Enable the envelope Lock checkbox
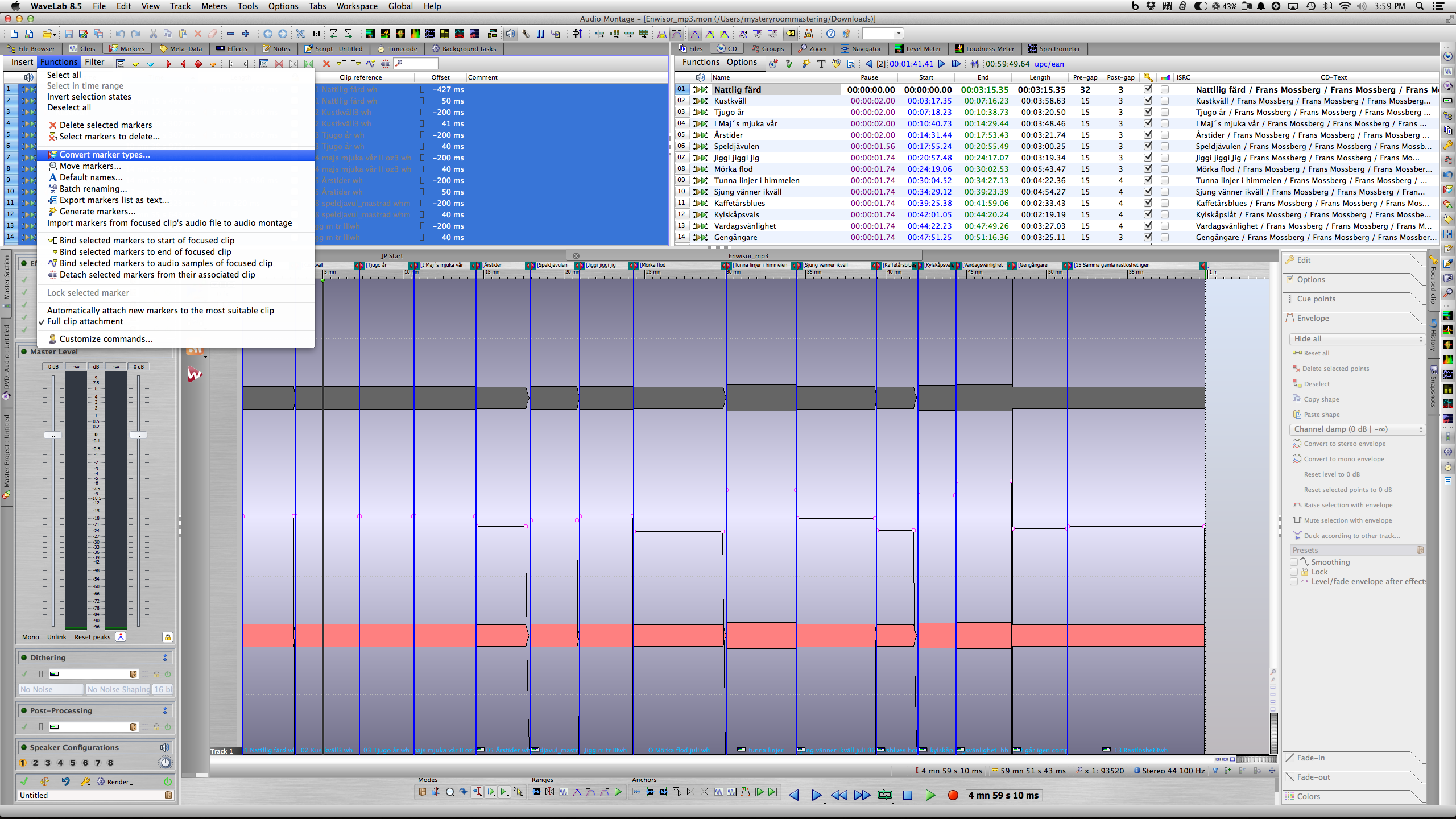This screenshot has width=1456, height=819. pos(1294,572)
